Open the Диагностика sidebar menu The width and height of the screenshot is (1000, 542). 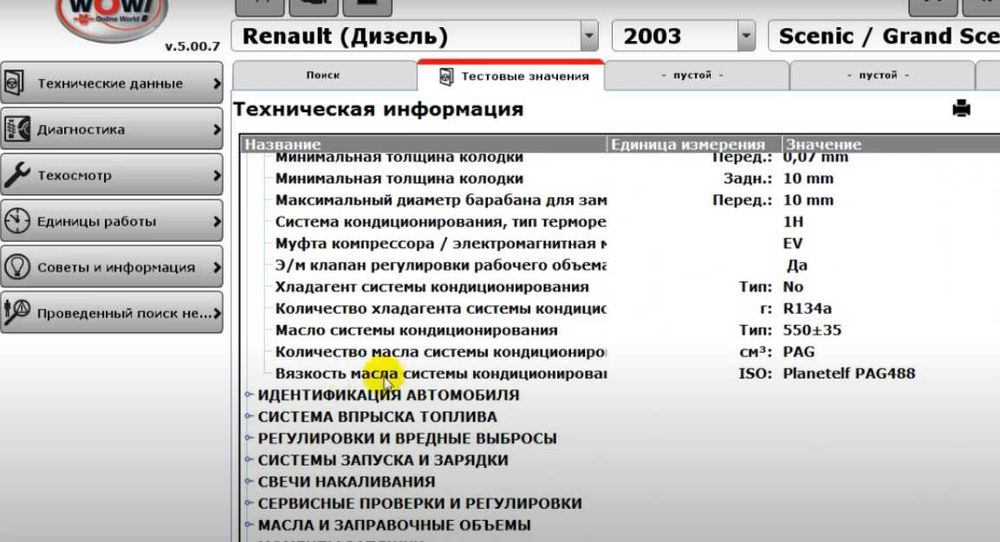112,129
